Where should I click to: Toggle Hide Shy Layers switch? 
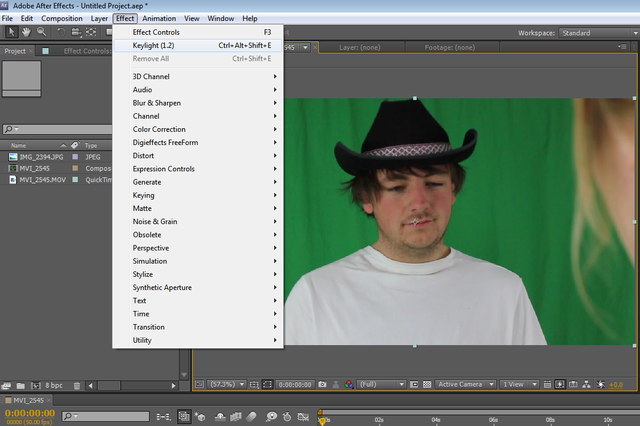pos(220,417)
